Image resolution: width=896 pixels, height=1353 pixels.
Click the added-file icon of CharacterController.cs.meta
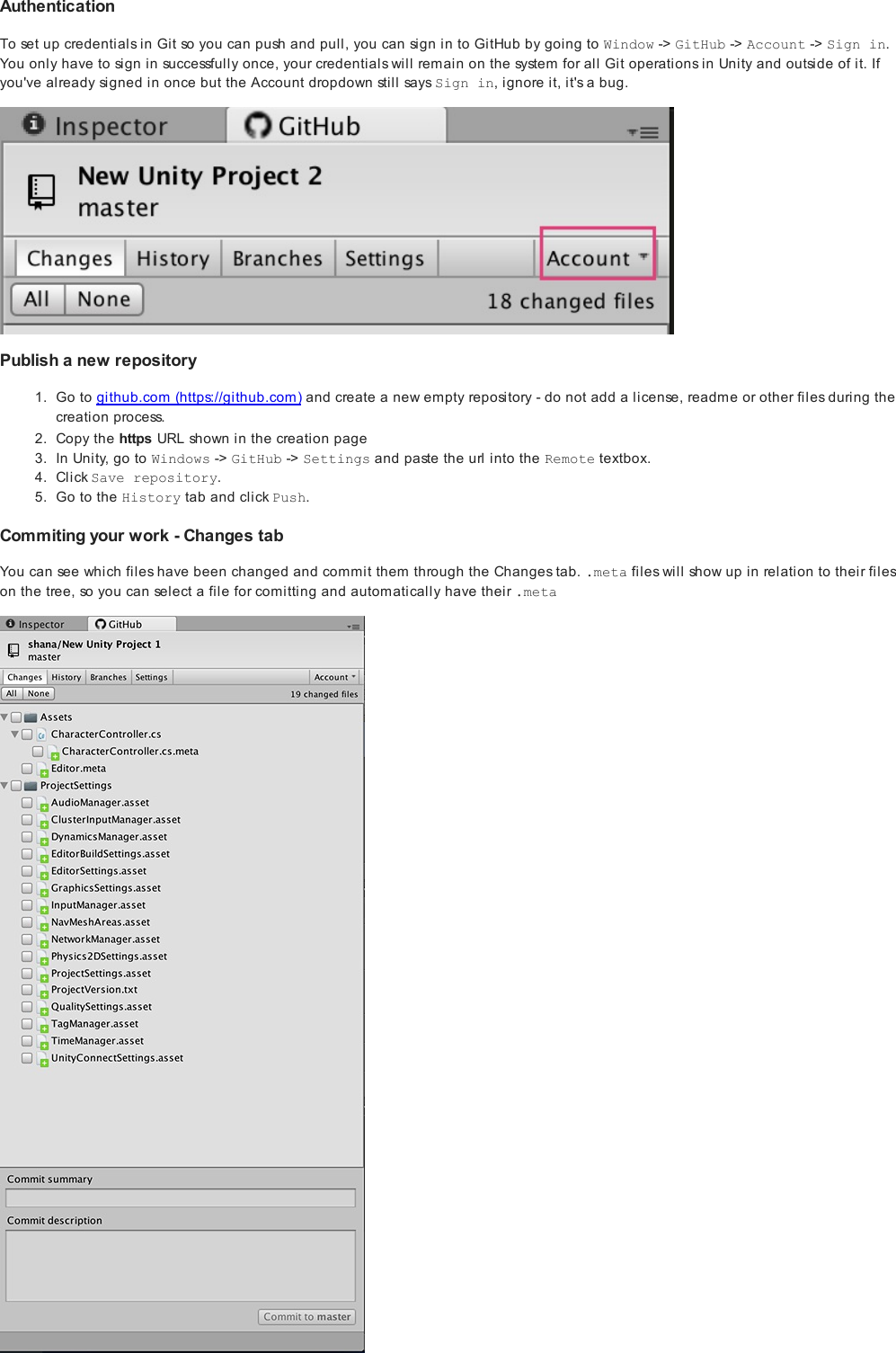[x=53, y=752]
